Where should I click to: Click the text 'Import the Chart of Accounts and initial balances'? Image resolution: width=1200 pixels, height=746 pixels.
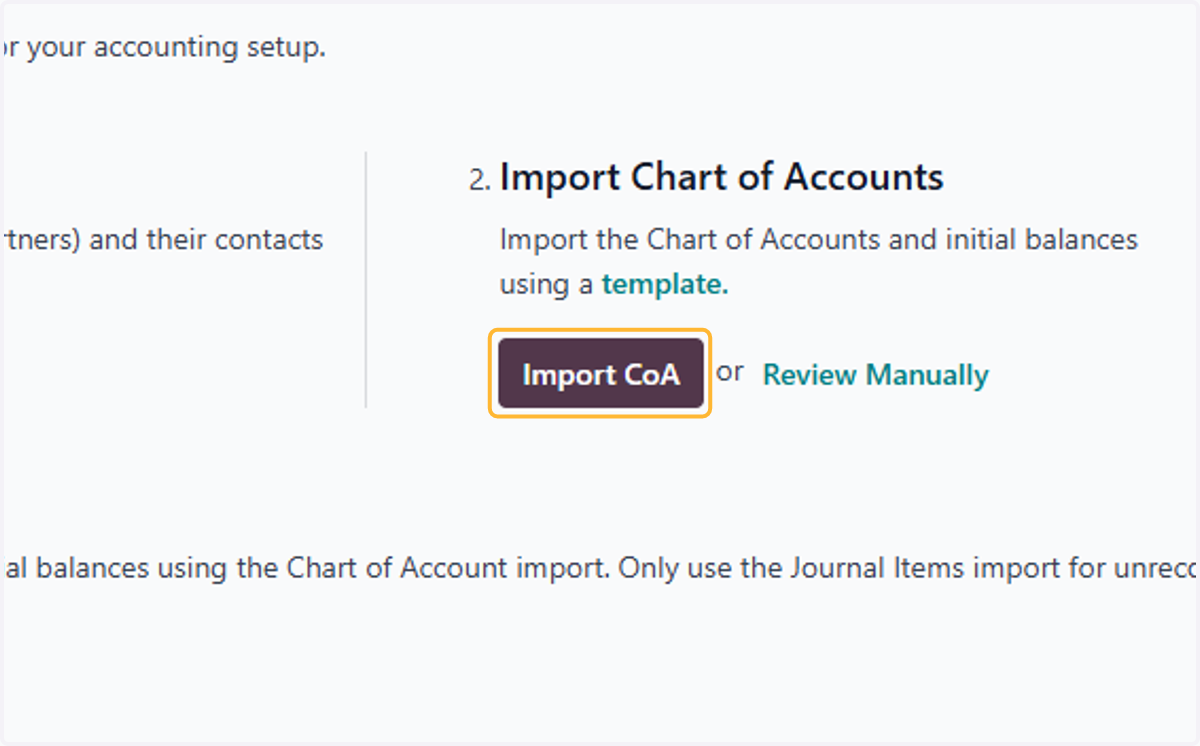[x=818, y=240]
